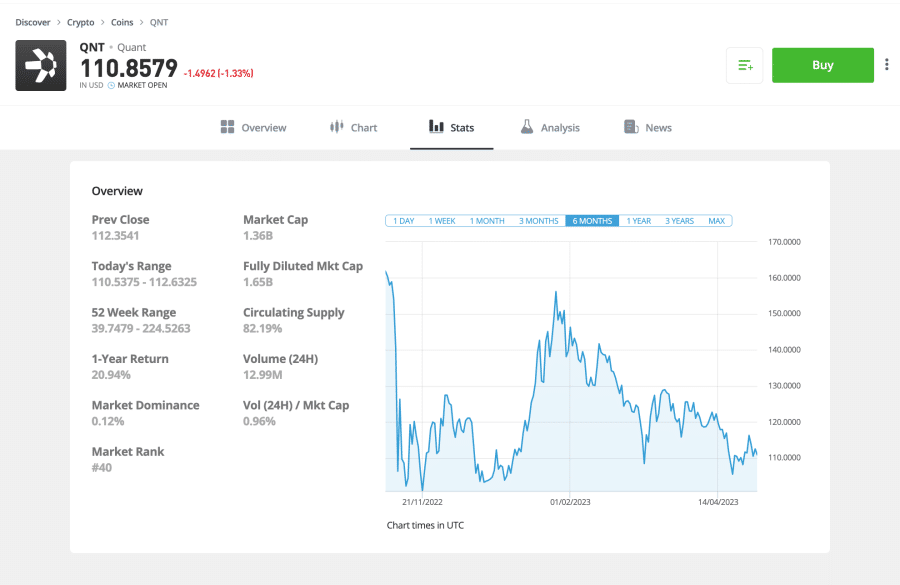Click the 14/04/2023 date axis label
This screenshot has height=585, width=900.
718,502
